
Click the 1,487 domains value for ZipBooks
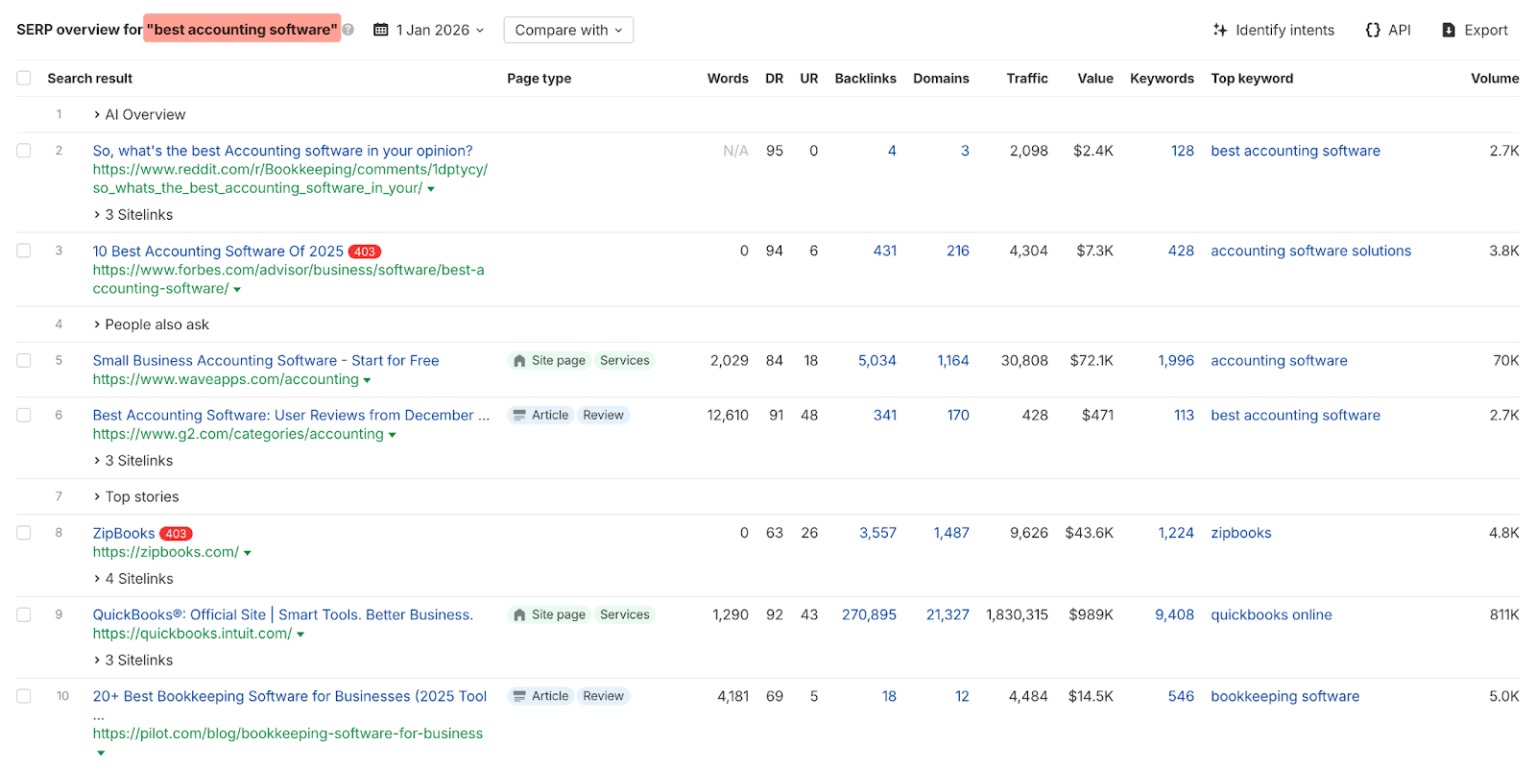951,533
